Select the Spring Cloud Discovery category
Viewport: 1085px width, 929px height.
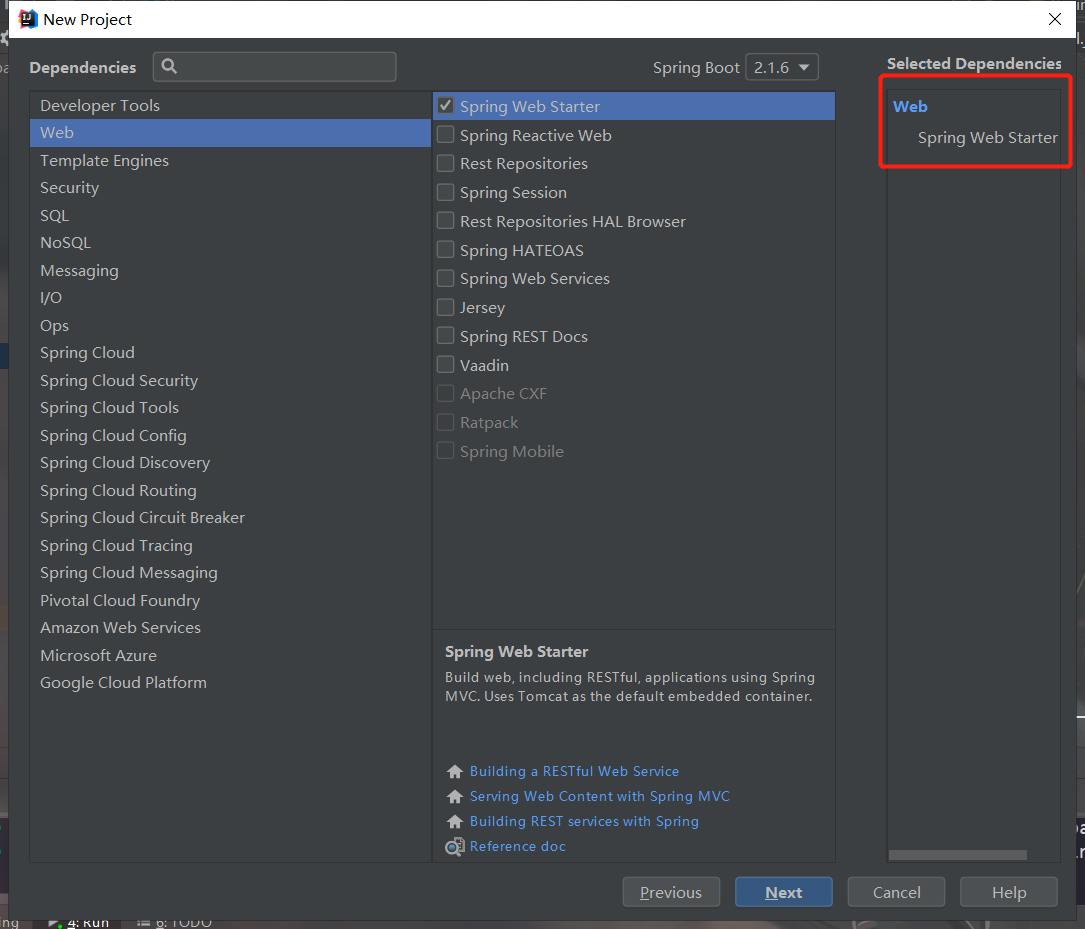pos(230,463)
